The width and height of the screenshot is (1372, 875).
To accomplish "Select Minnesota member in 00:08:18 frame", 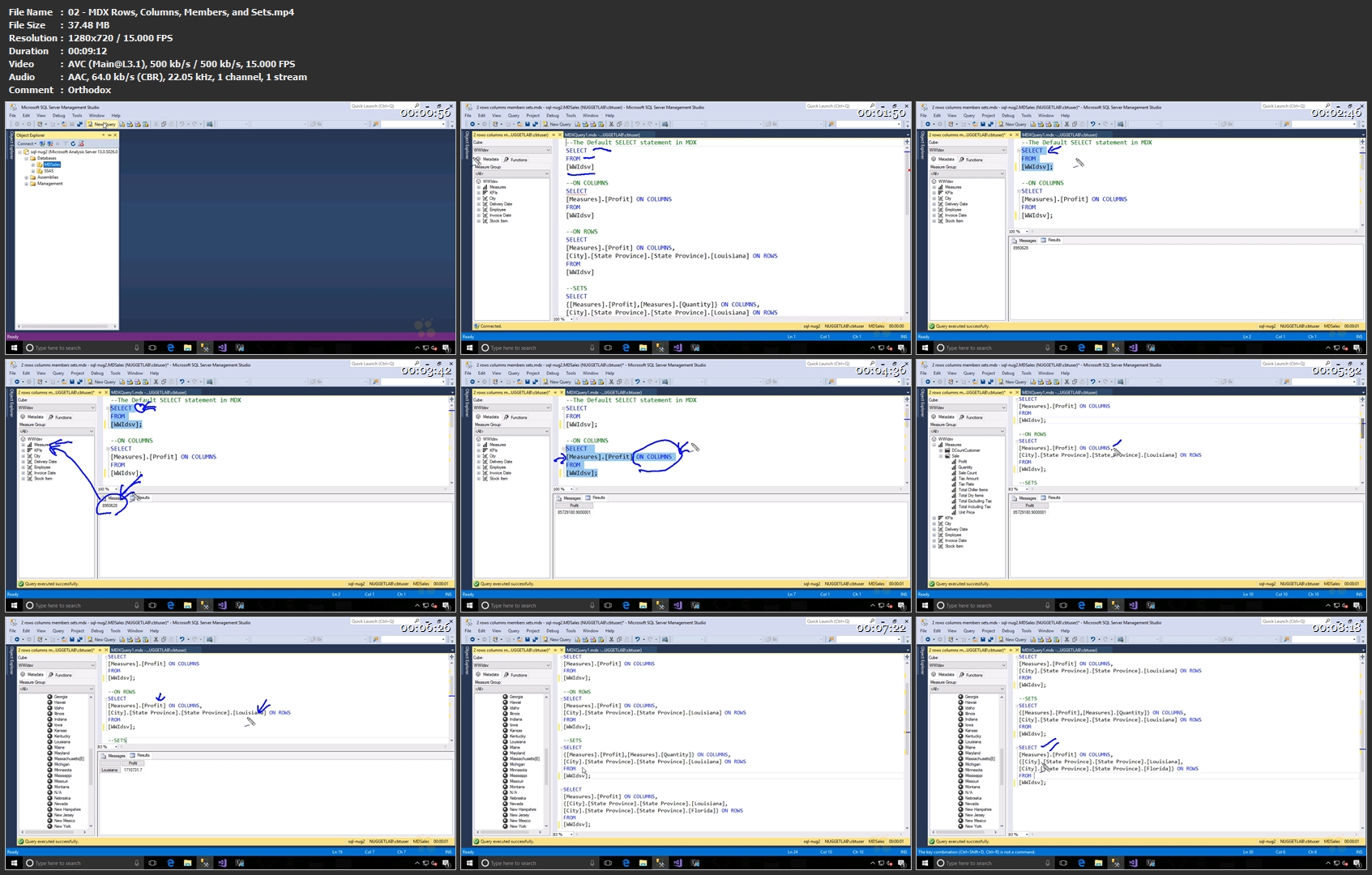I will 974,770.
